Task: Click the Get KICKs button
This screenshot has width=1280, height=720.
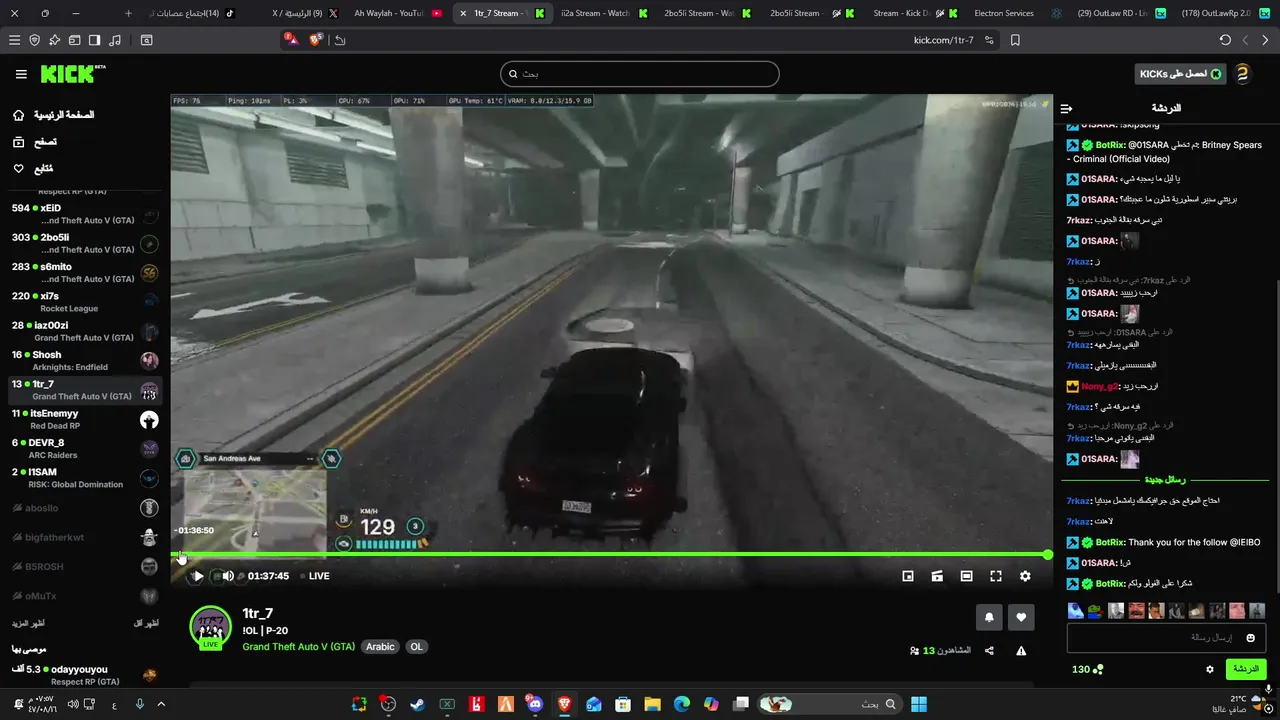Action: click(1179, 74)
